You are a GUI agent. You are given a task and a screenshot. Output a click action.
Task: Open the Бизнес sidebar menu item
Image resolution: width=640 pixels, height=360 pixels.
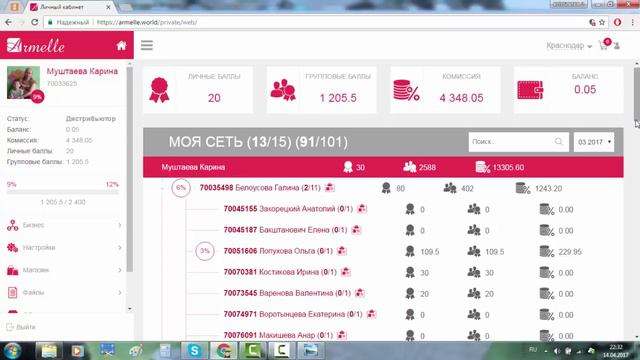point(64,225)
